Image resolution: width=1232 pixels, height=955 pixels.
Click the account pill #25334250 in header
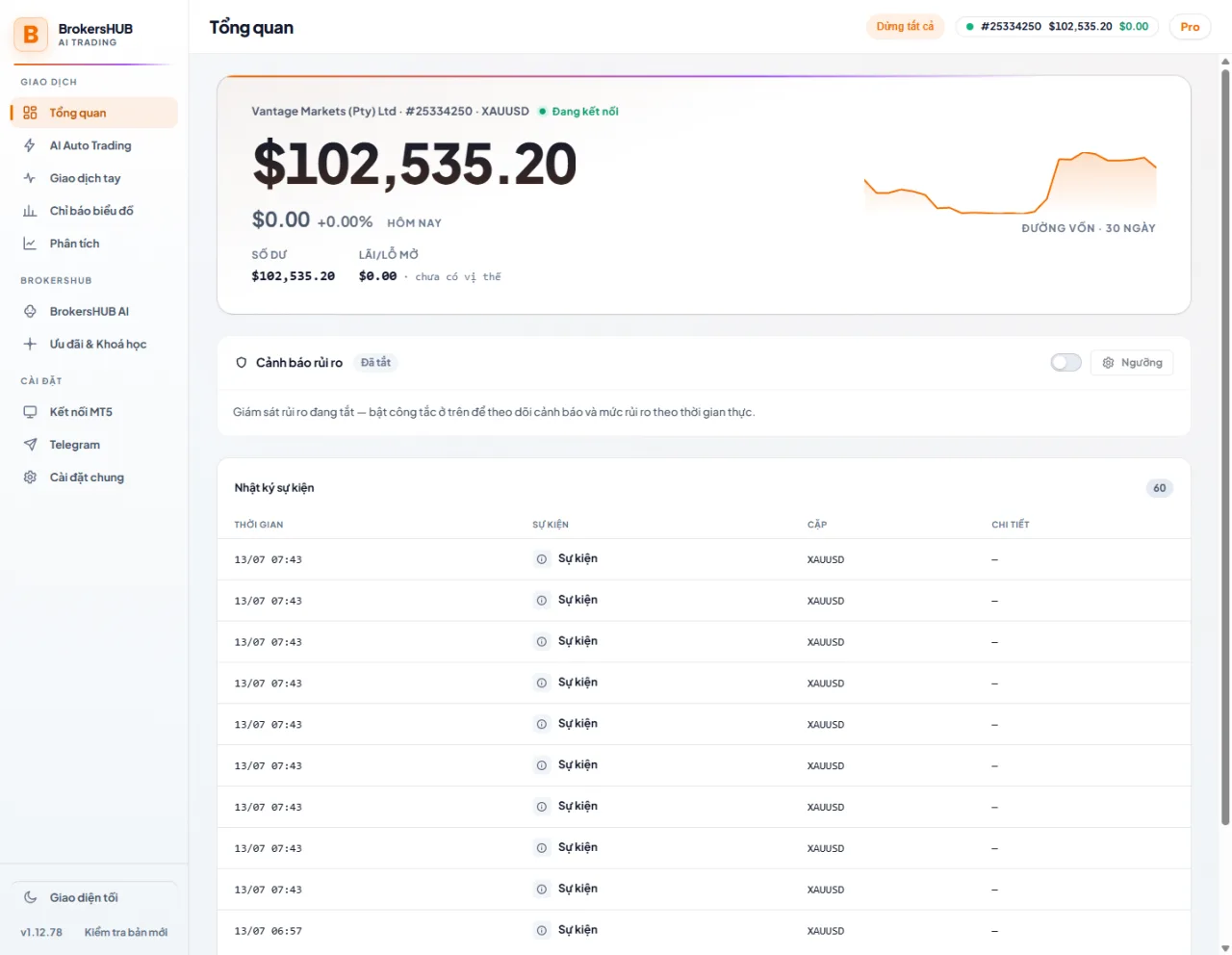pos(1058,27)
